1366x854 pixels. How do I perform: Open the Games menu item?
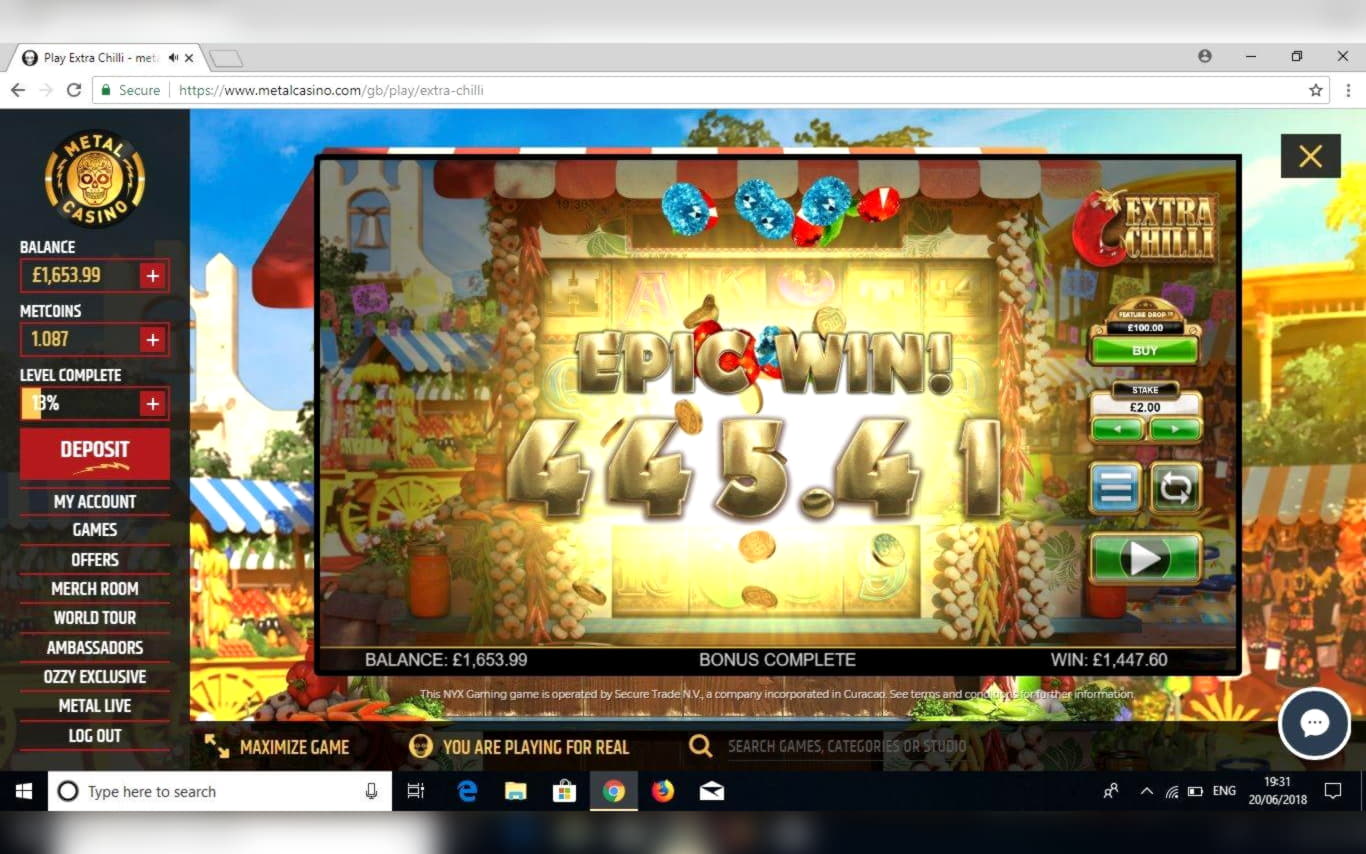point(95,530)
